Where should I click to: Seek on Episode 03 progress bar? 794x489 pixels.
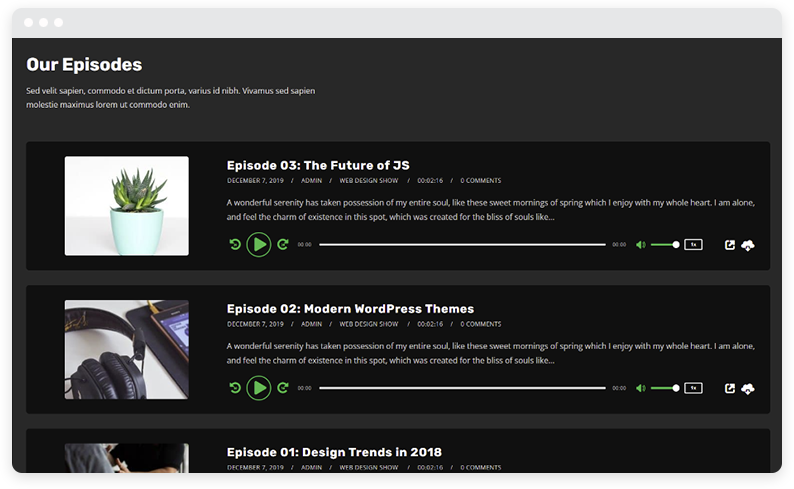(x=462, y=244)
